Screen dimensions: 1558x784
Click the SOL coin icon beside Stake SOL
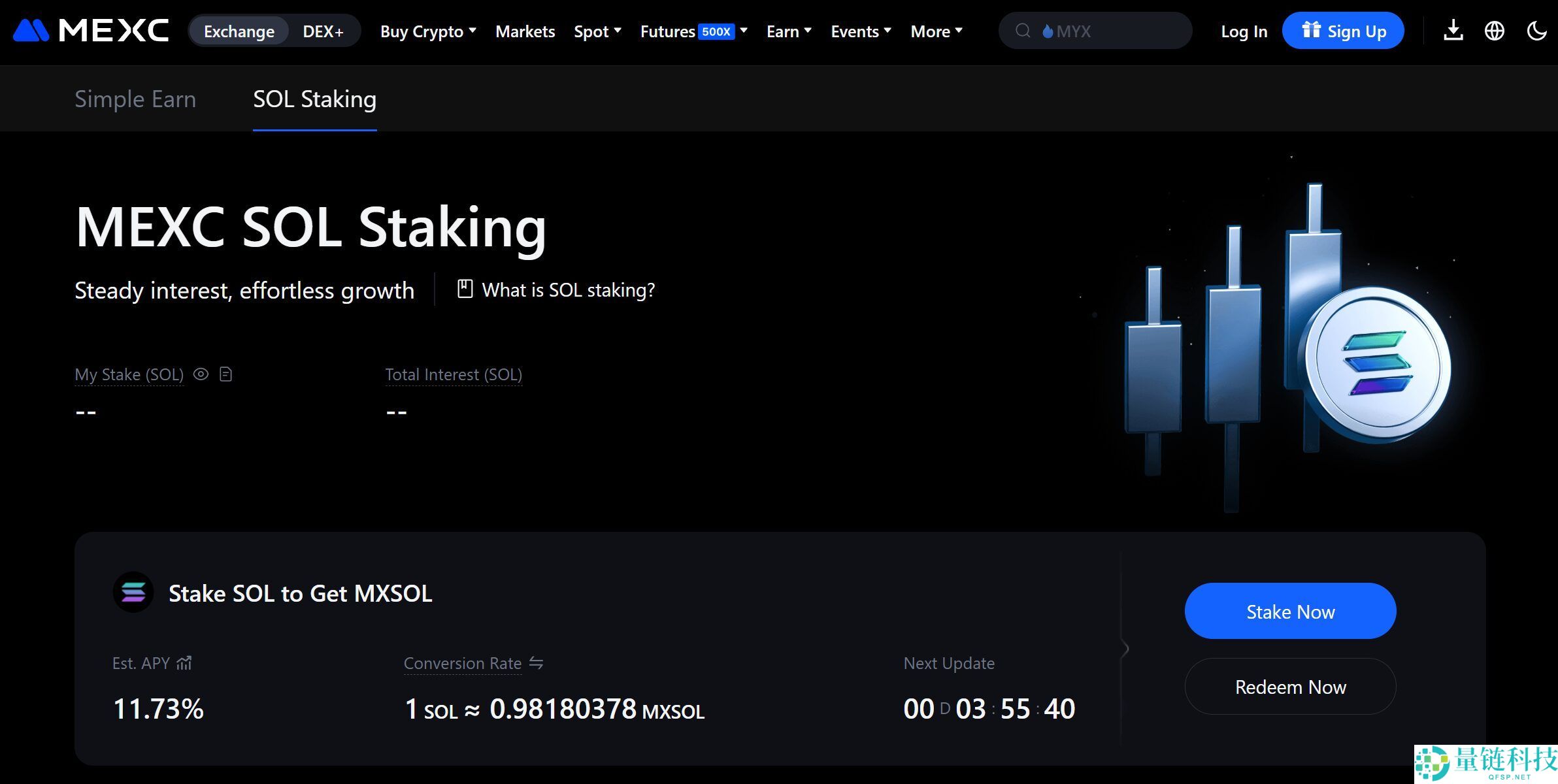[x=133, y=593]
